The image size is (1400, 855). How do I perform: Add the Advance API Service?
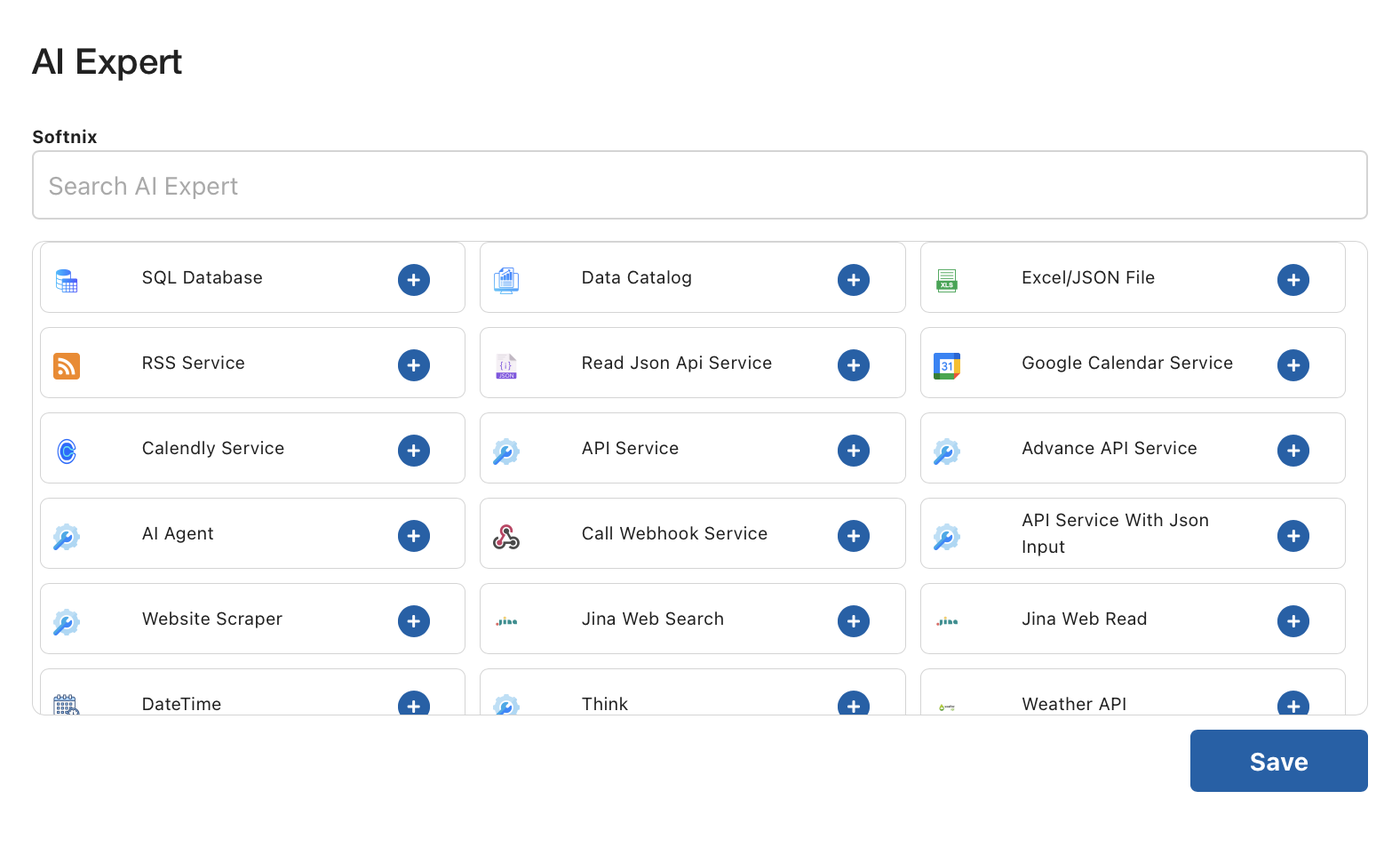[x=1293, y=450]
